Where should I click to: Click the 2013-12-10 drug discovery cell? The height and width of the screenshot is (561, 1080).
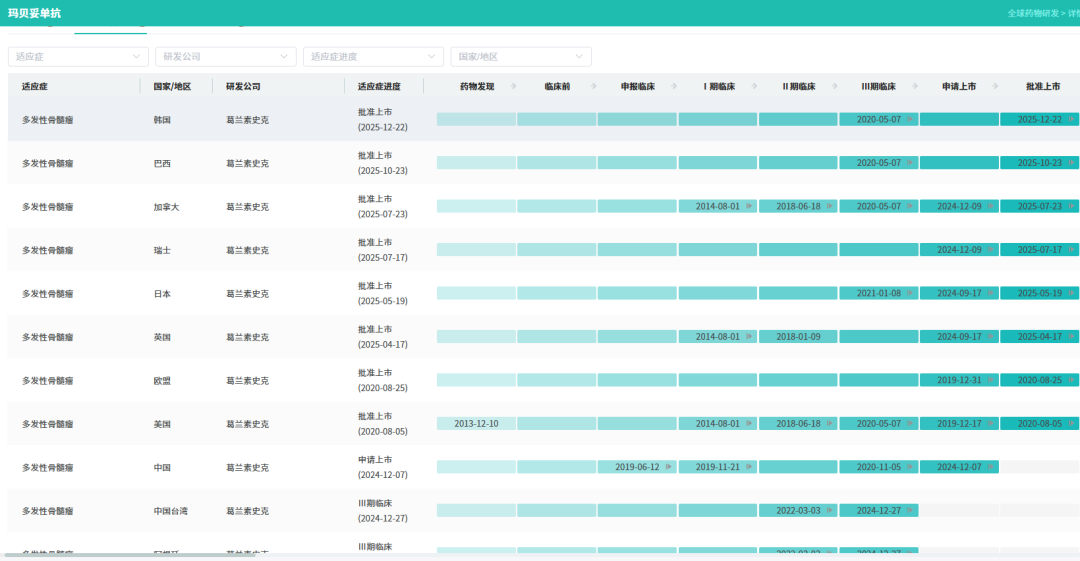click(x=476, y=424)
